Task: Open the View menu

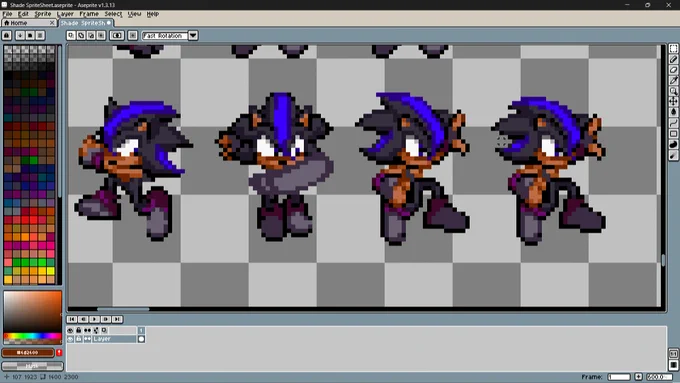Action: click(134, 14)
